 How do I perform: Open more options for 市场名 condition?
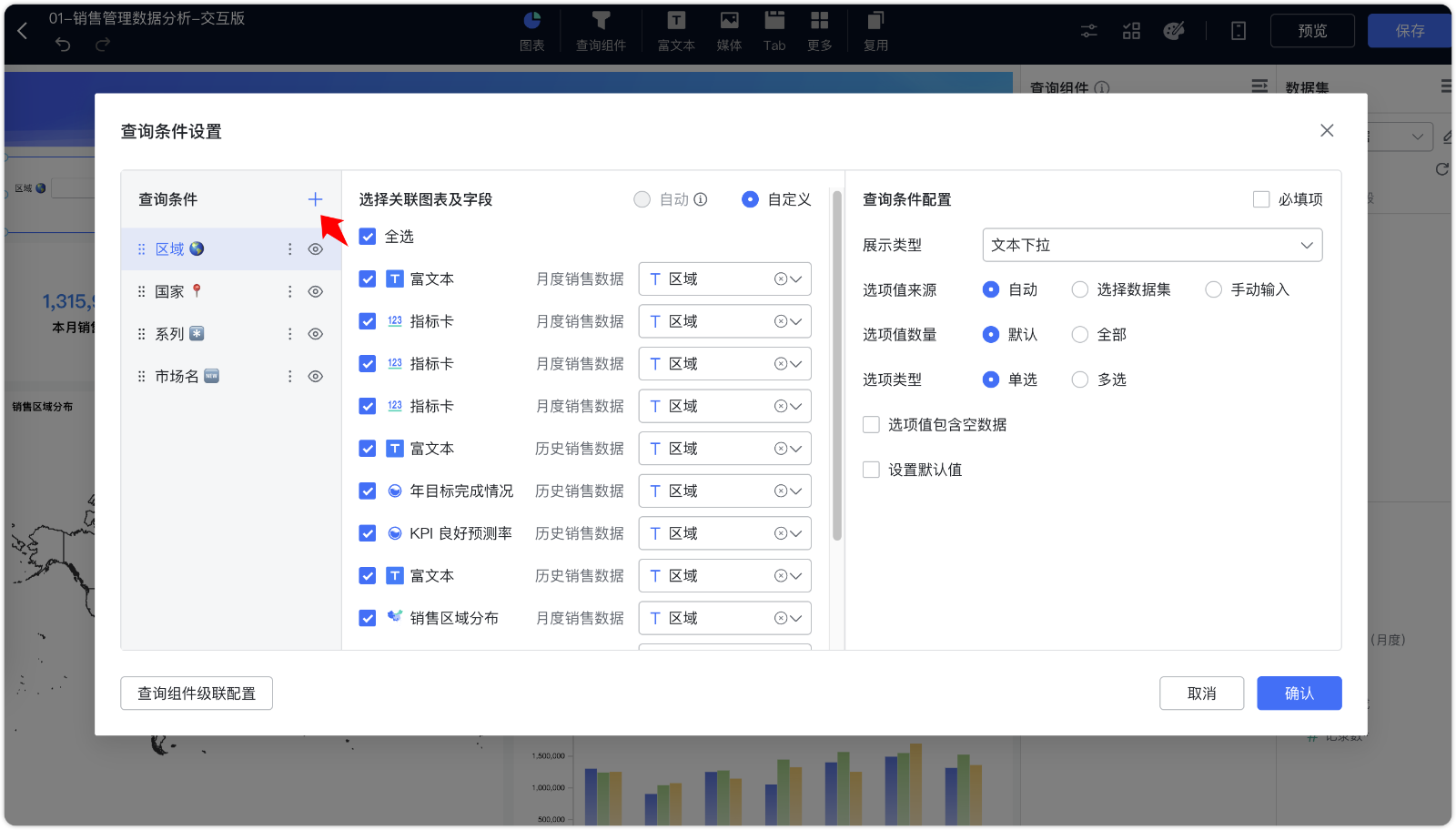coord(290,377)
